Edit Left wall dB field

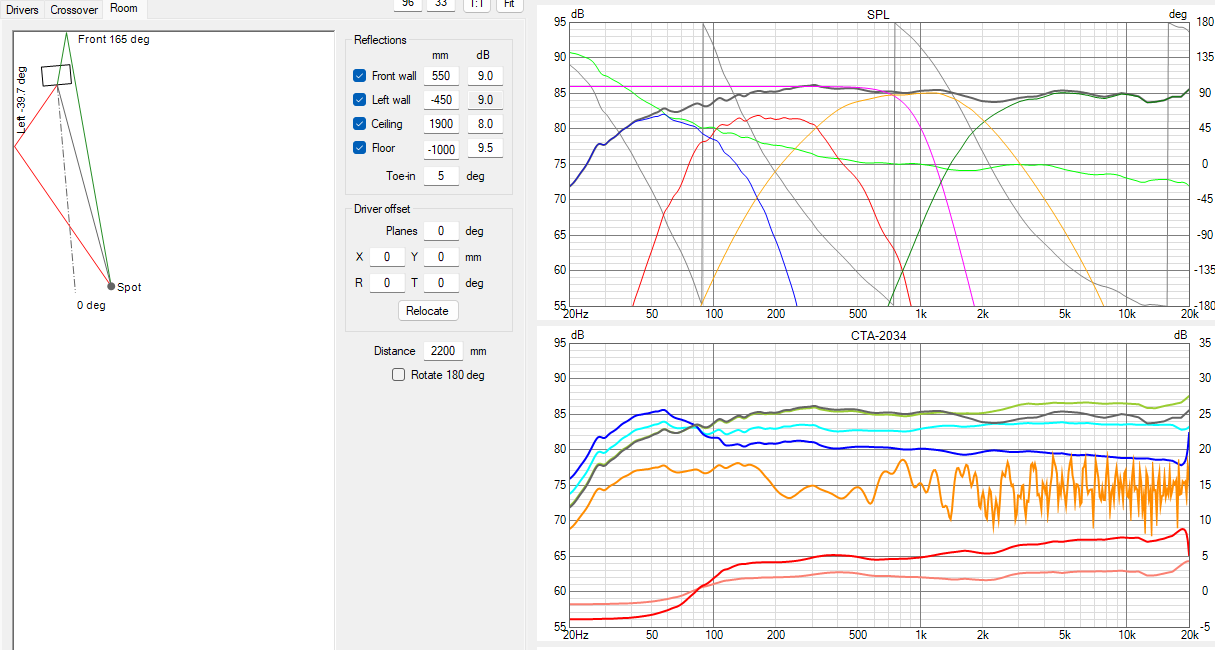tap(485, 100)
